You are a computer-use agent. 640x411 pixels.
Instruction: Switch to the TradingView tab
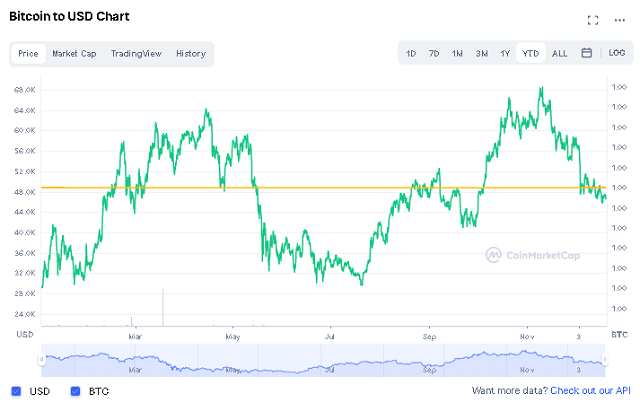(x=138, y=53)
